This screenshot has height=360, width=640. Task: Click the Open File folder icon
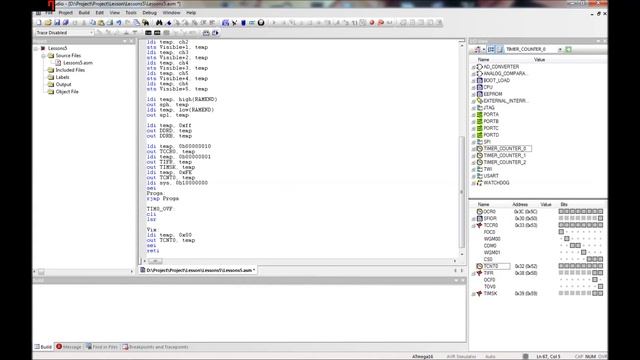(x=48, y=23)
